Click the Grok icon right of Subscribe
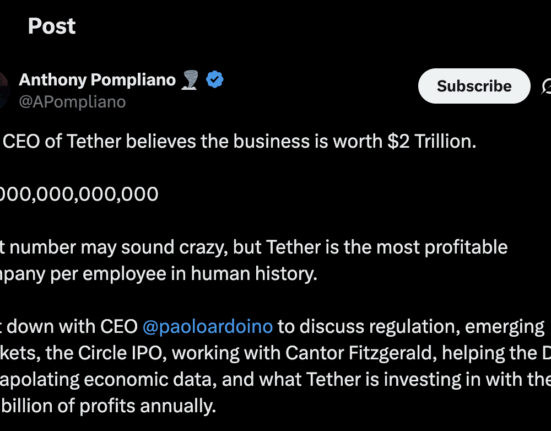The width and height of the screenshot is (551, 431). tap(546, 86)
